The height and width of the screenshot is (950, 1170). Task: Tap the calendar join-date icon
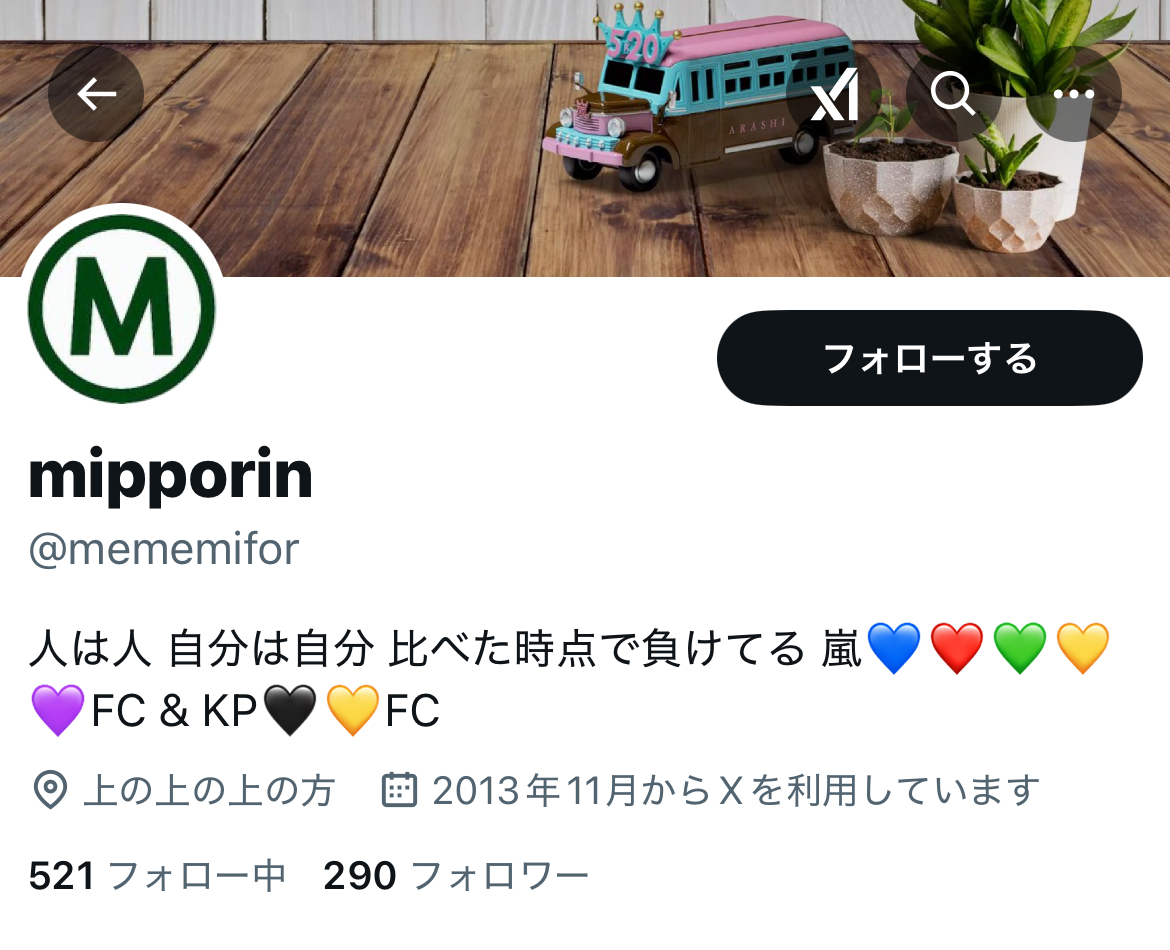[399, 790]
